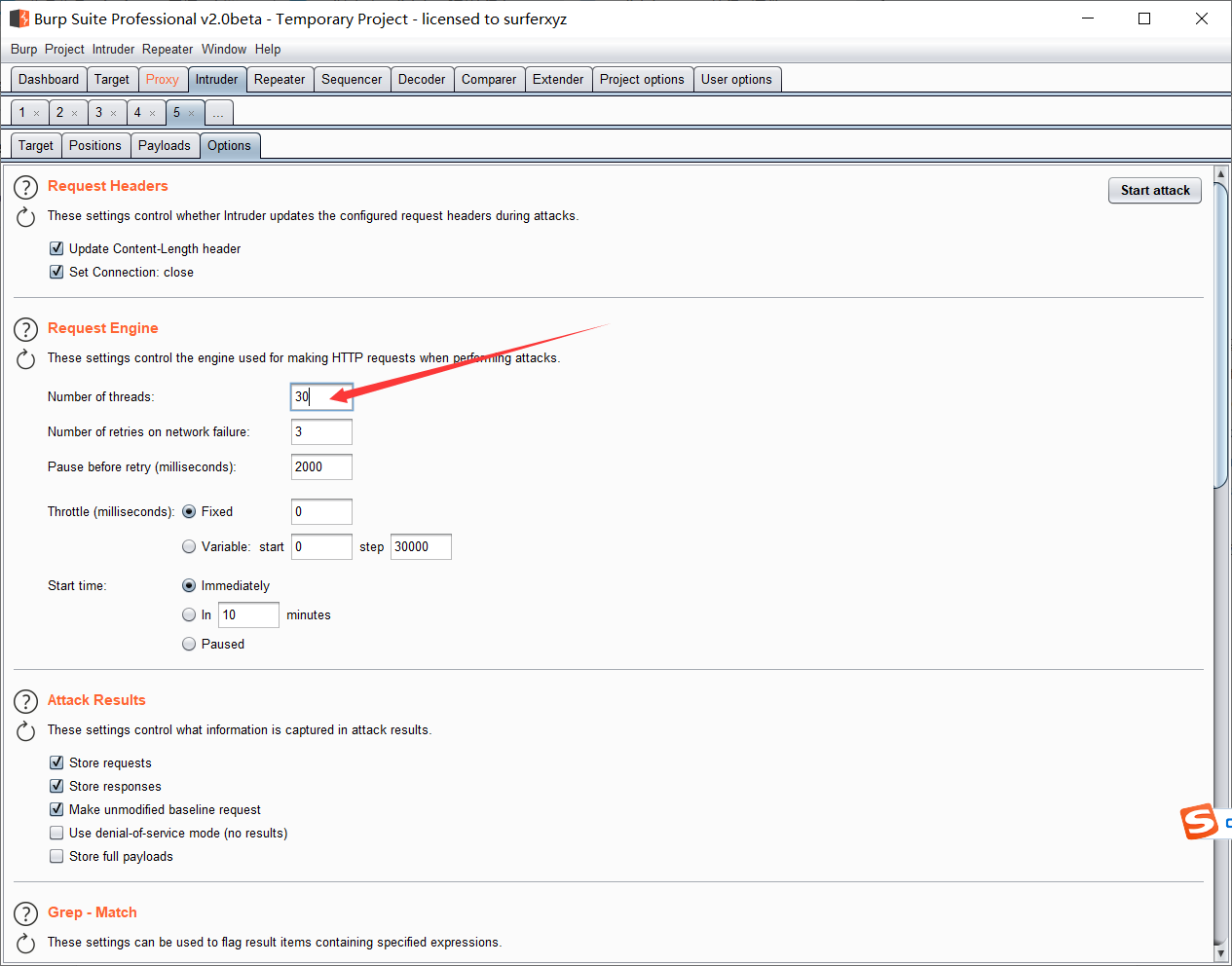Viewport: 1232px width, 966px height.
Task: Uncheck Store responses
Action: [x=56, y=786]
